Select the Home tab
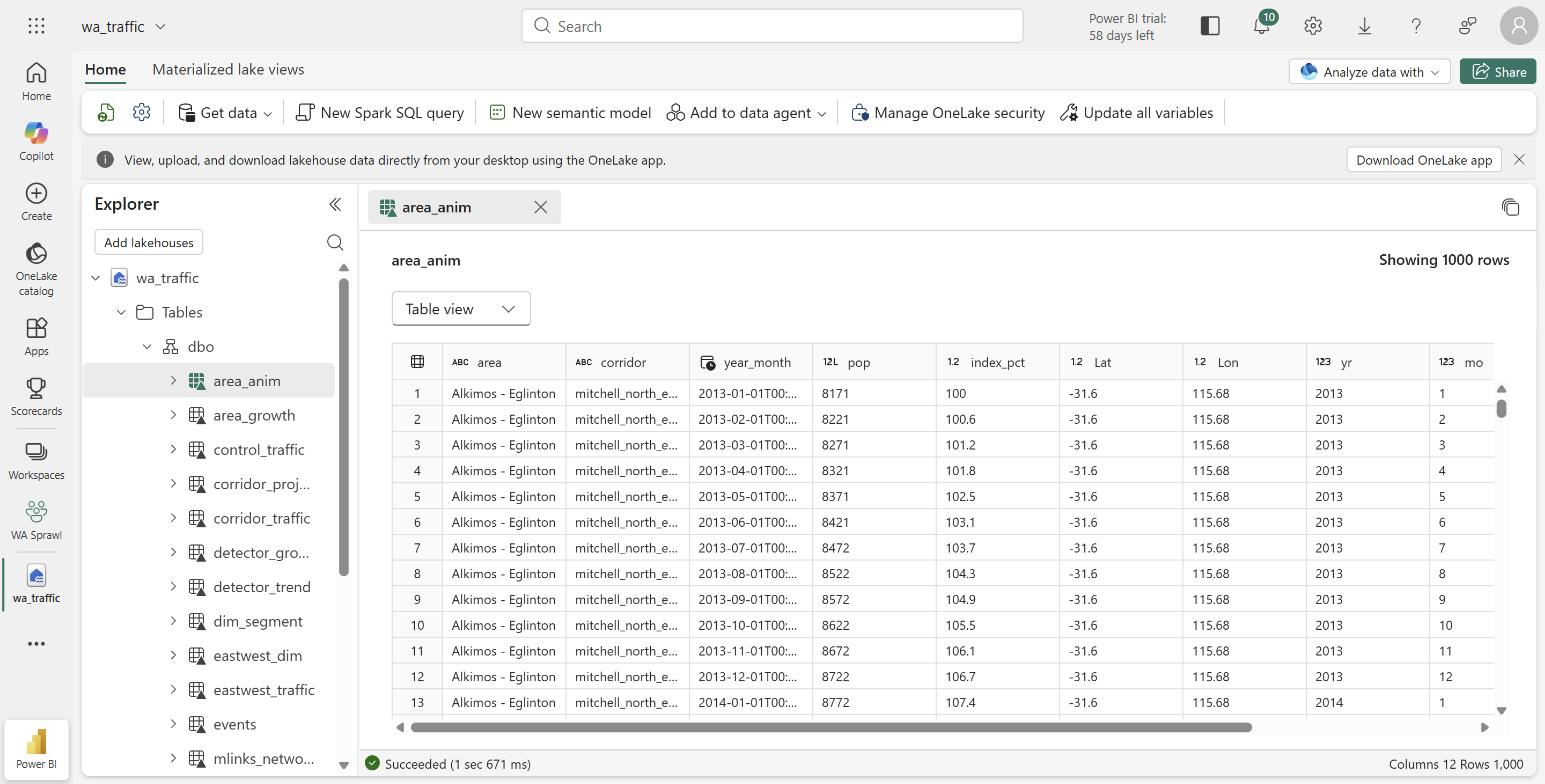 (x=105, y=69)
